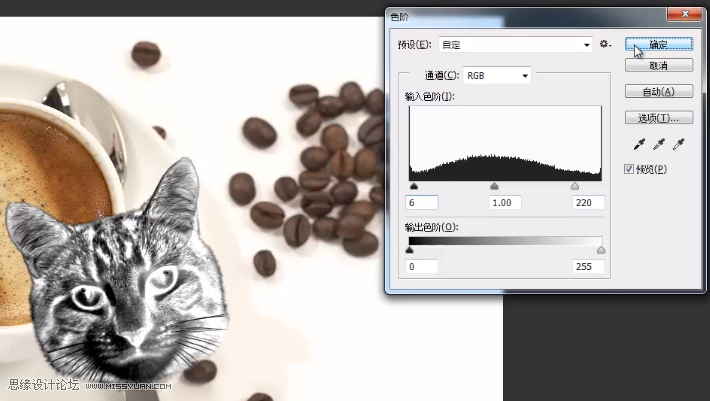Screen dimensions: 710x401
Task: Open the 预设 preset dropdown
Action: pyautogui.click(x=515, y=44)
